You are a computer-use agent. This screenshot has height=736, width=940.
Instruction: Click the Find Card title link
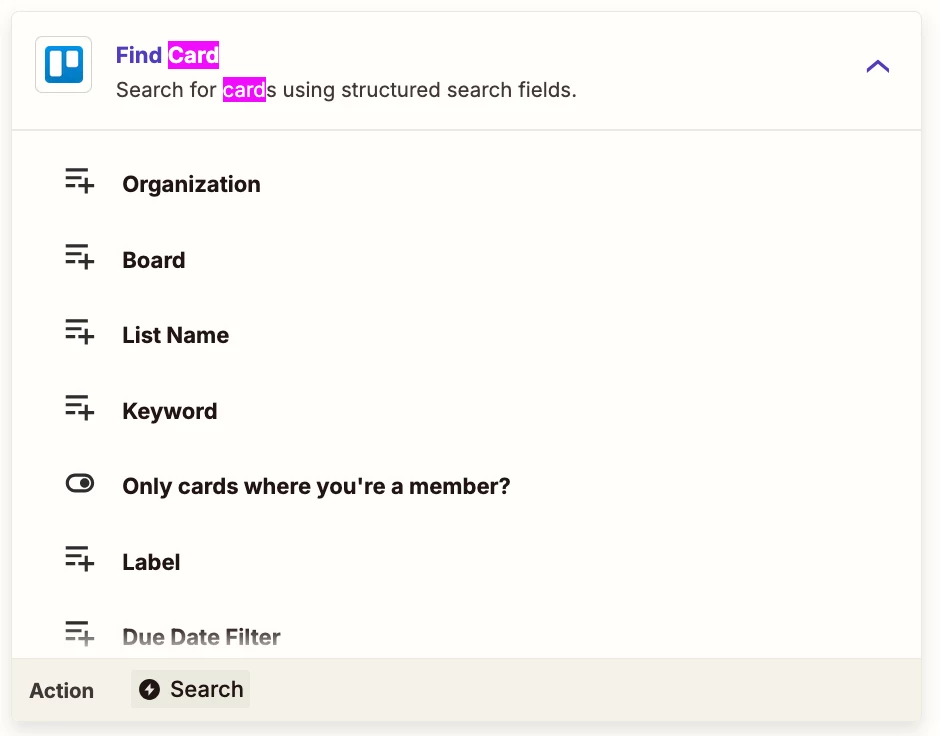[167, 55]
